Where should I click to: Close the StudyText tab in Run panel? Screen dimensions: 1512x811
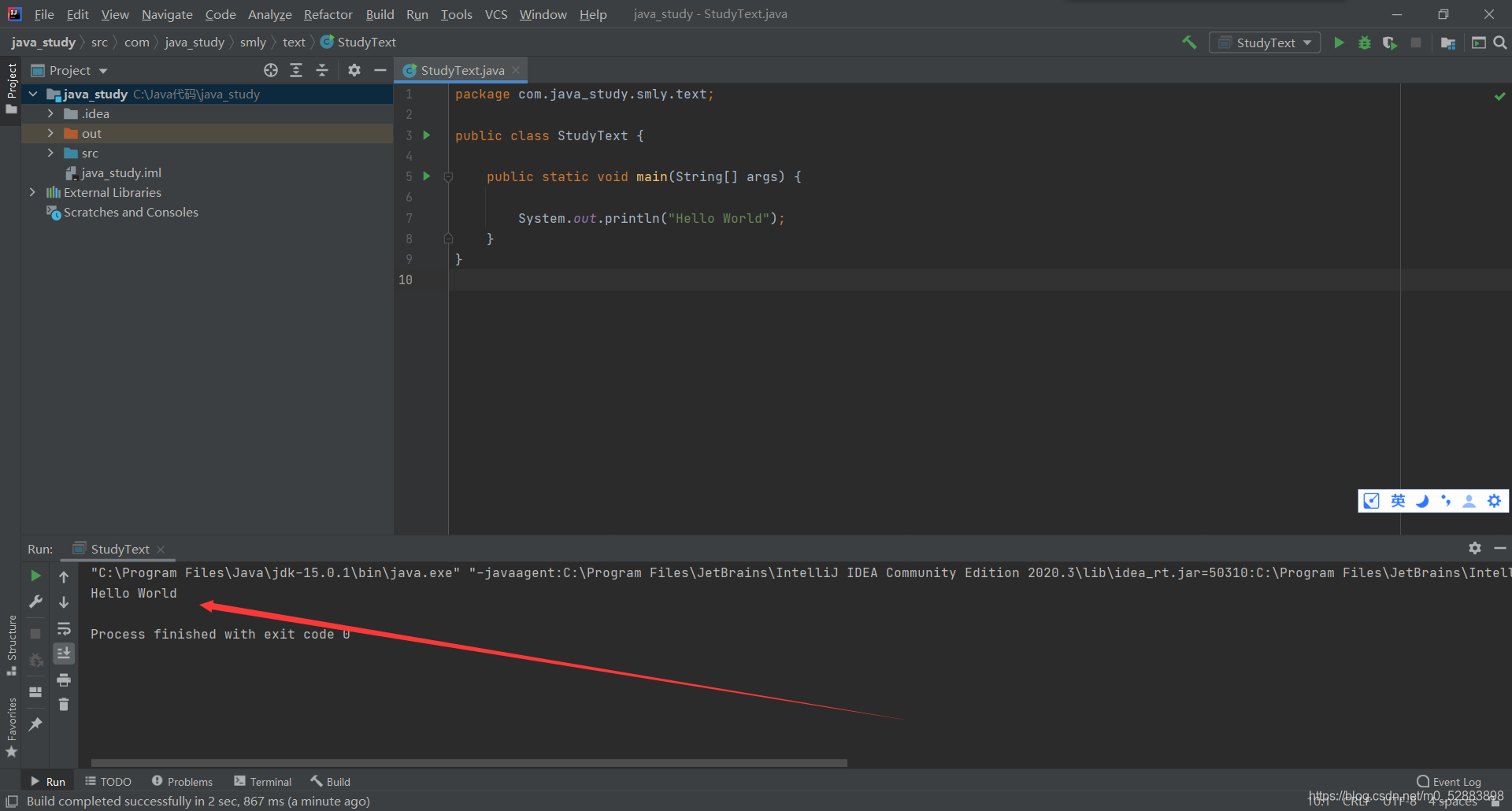coord(161,549)
